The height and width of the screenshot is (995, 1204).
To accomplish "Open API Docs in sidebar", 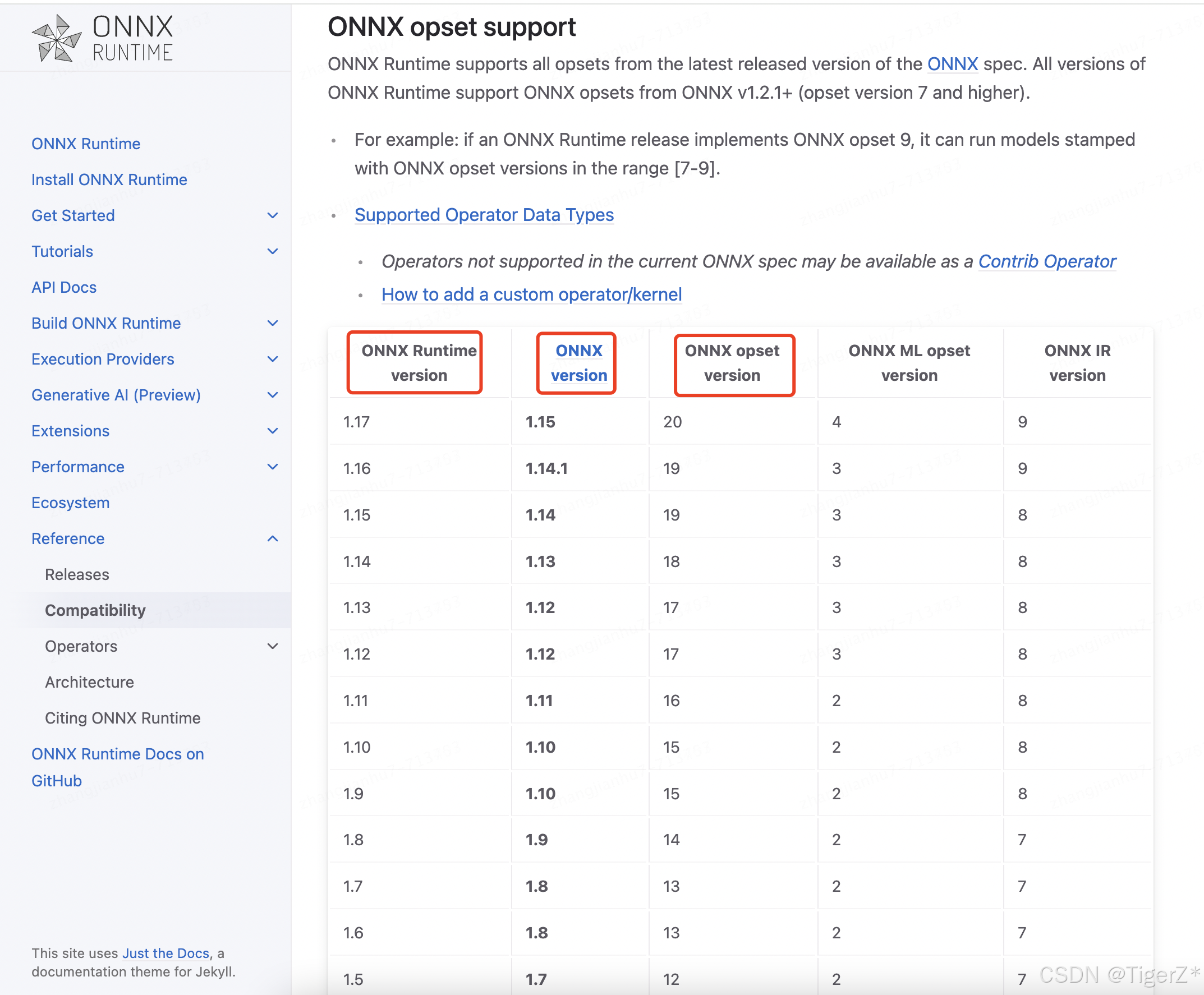I will 63,287.
